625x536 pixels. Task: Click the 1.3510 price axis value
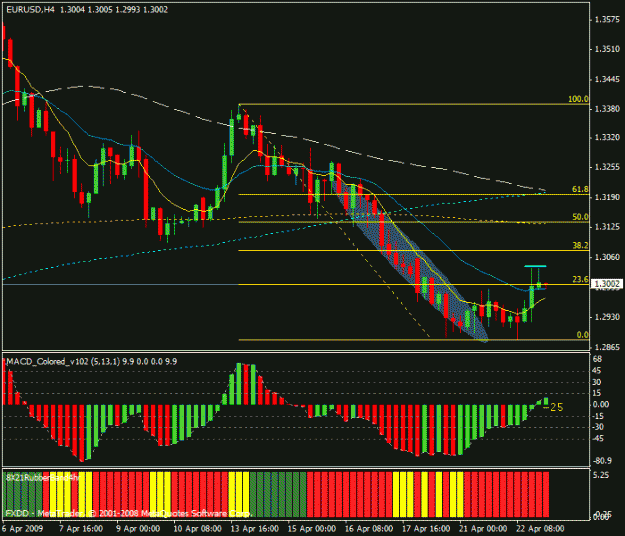(607, 49)
